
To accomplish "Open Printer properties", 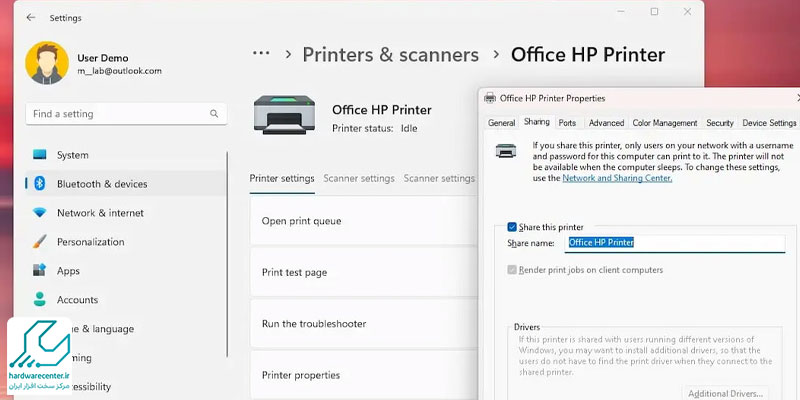I will click(x=364, y=375).
